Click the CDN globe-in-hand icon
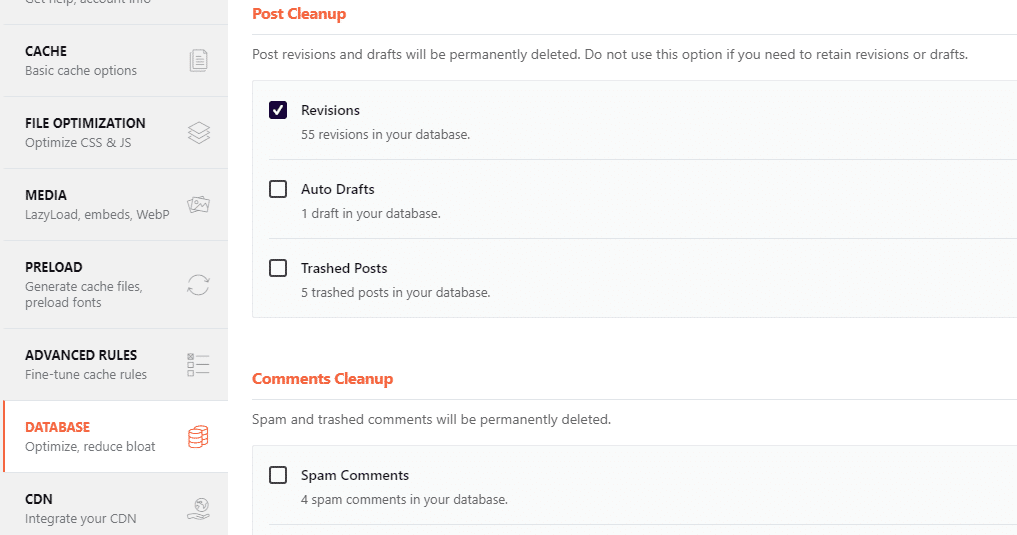Image resolution: width=1017 pixels, height=535 pixels. pyautogui.click(x=198, y=509)
